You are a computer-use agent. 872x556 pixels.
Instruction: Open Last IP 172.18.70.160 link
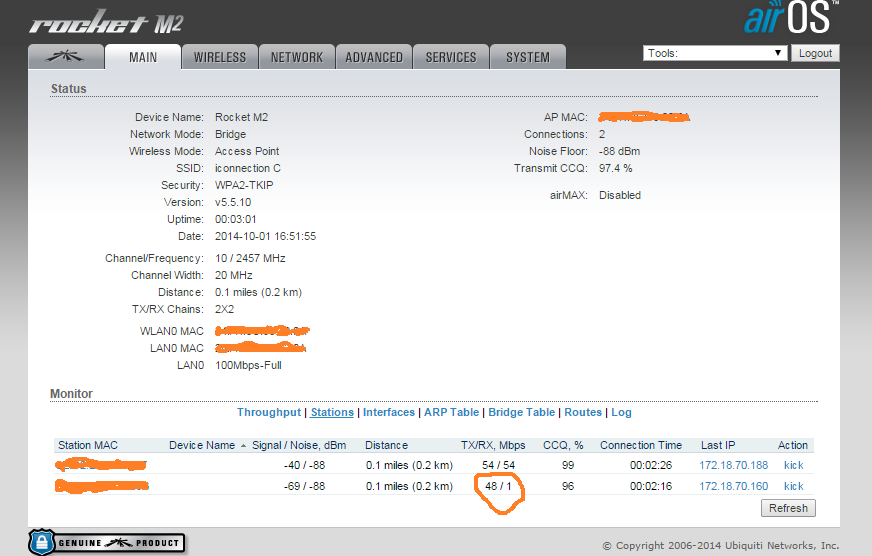pos(733,486)
